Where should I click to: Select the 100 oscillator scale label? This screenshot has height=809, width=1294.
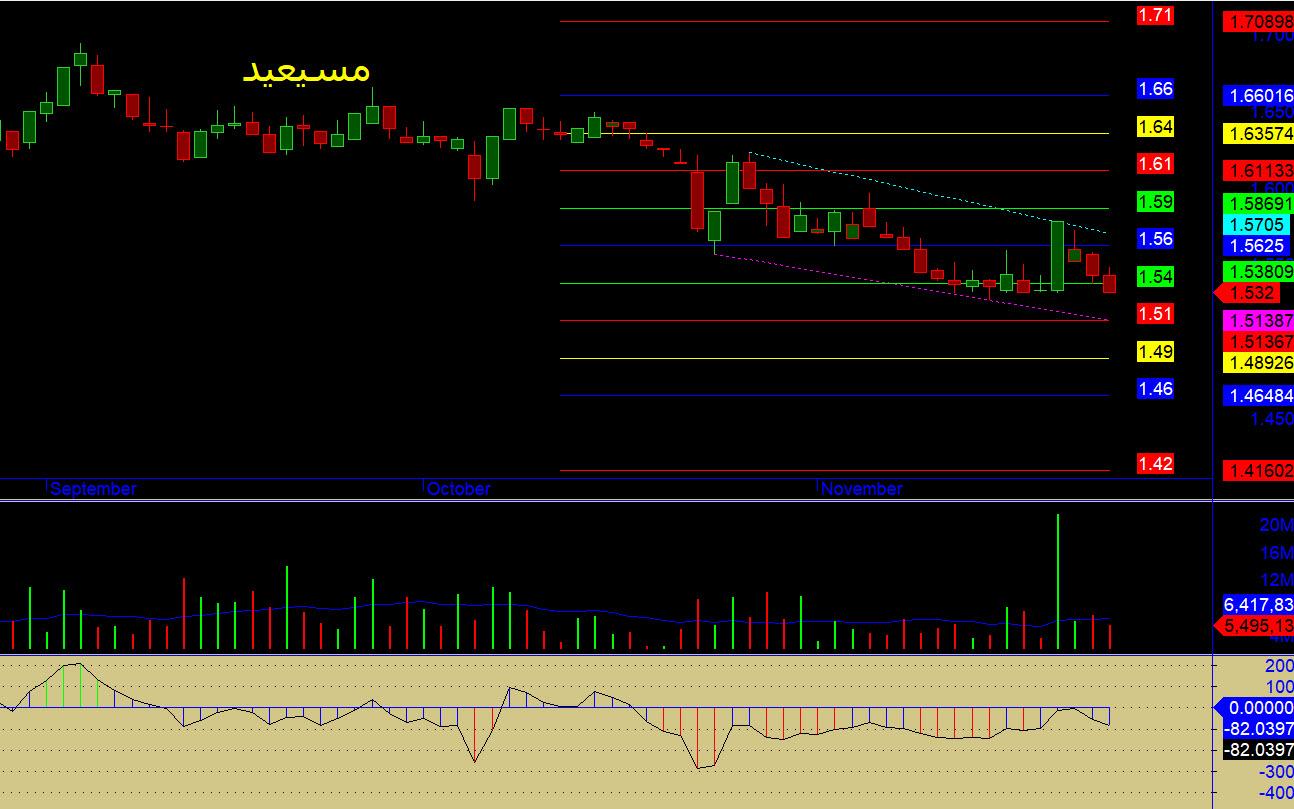(x=1279, y=687)
